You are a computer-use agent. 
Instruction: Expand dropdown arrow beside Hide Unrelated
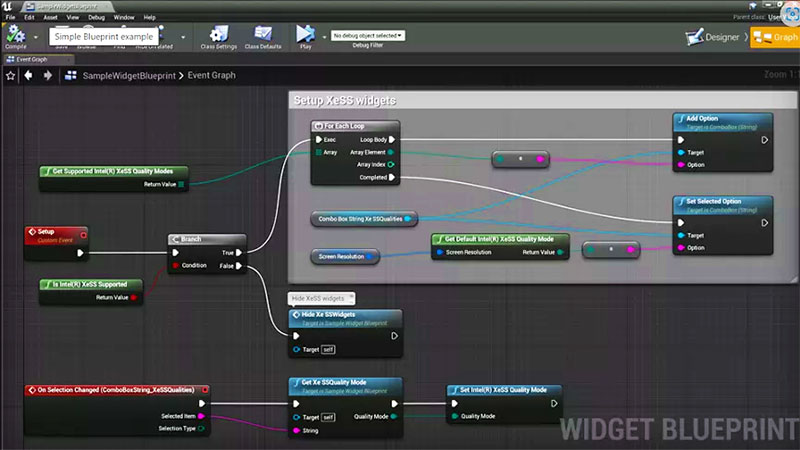click(x=183, y=37)
